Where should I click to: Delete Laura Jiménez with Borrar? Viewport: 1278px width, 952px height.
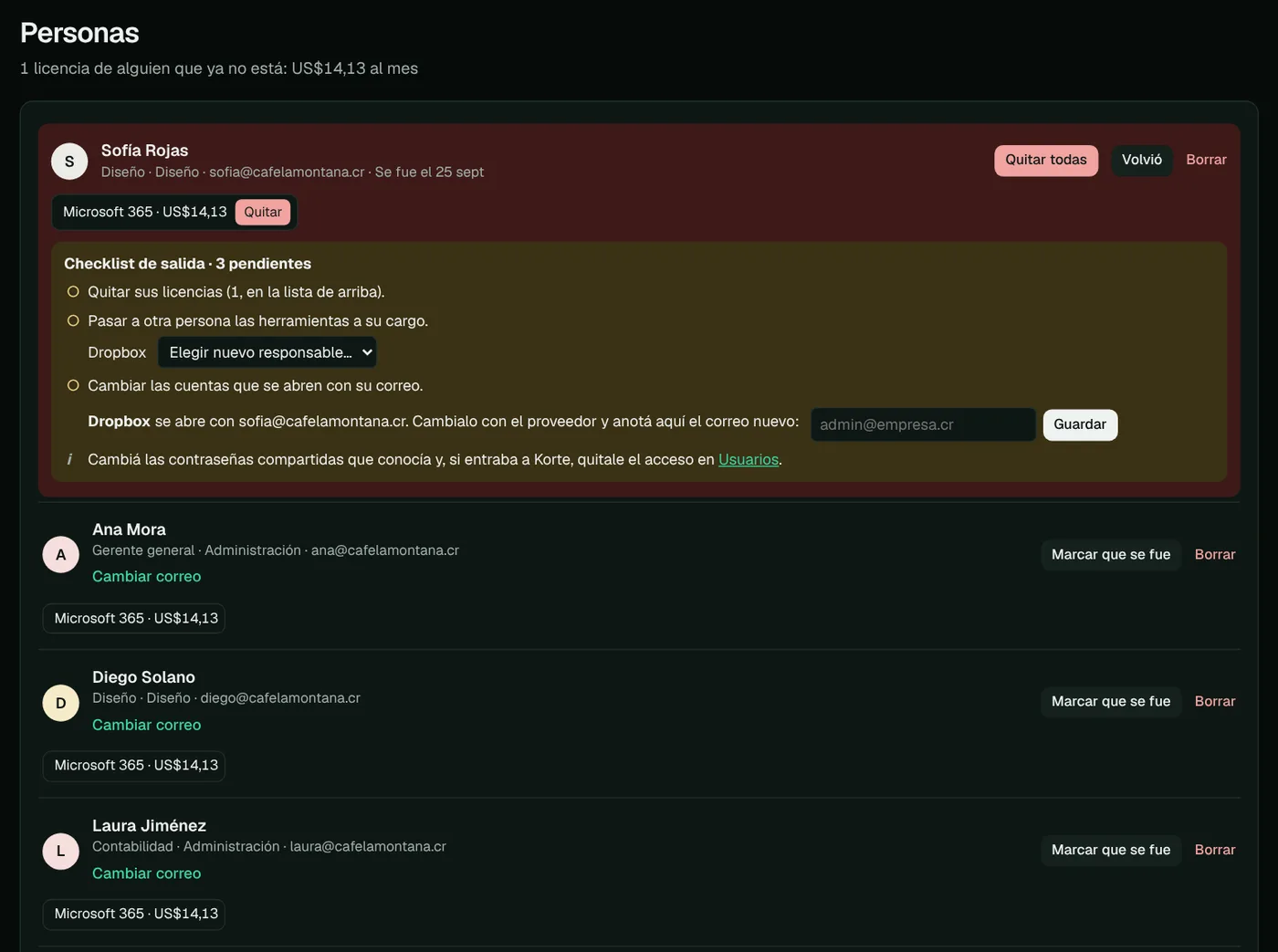pyautogui.click(x=1215, y=850)
